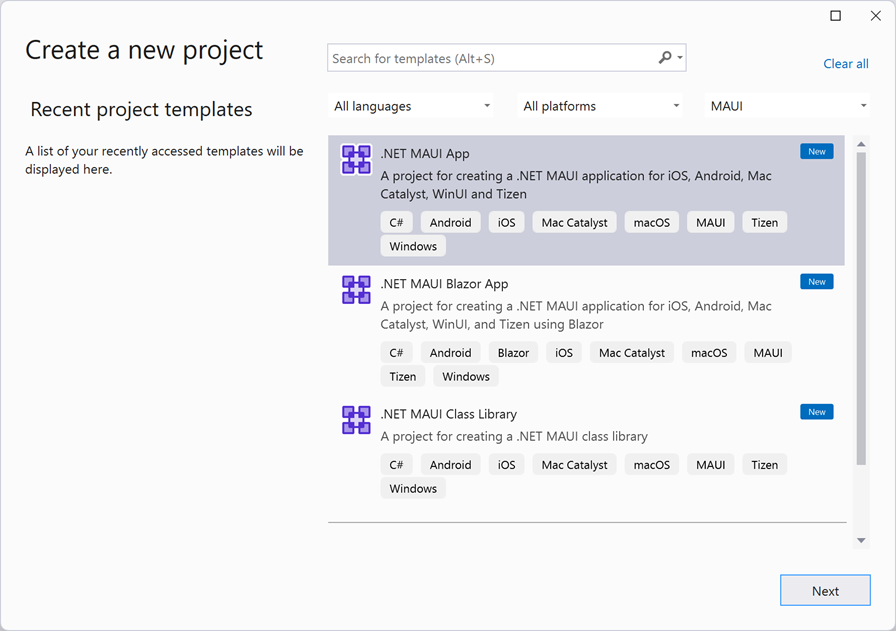Open the All platforms dropdown
The height and width of the screenshot is (631, 896).
(x=601, y=106)
